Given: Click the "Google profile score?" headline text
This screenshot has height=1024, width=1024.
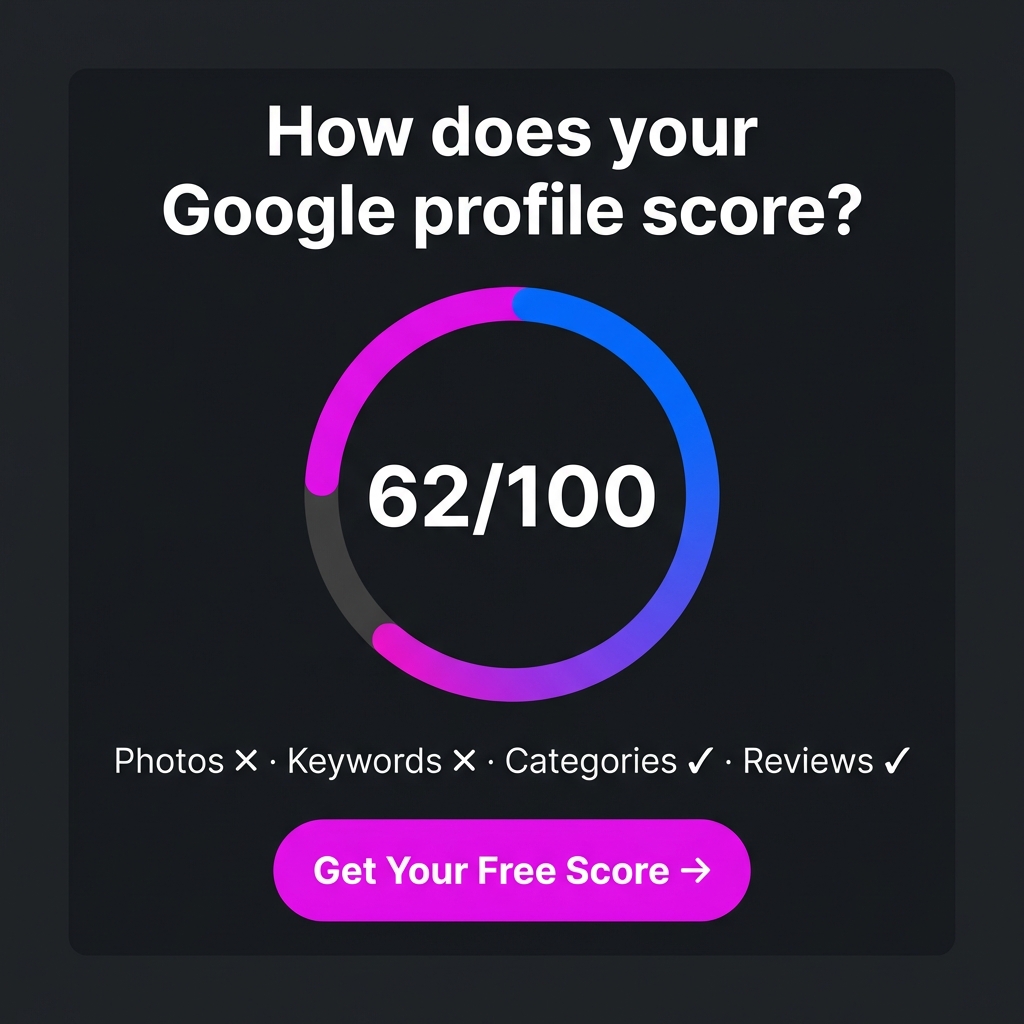Looking at the screenshot, I should point(512,211).
